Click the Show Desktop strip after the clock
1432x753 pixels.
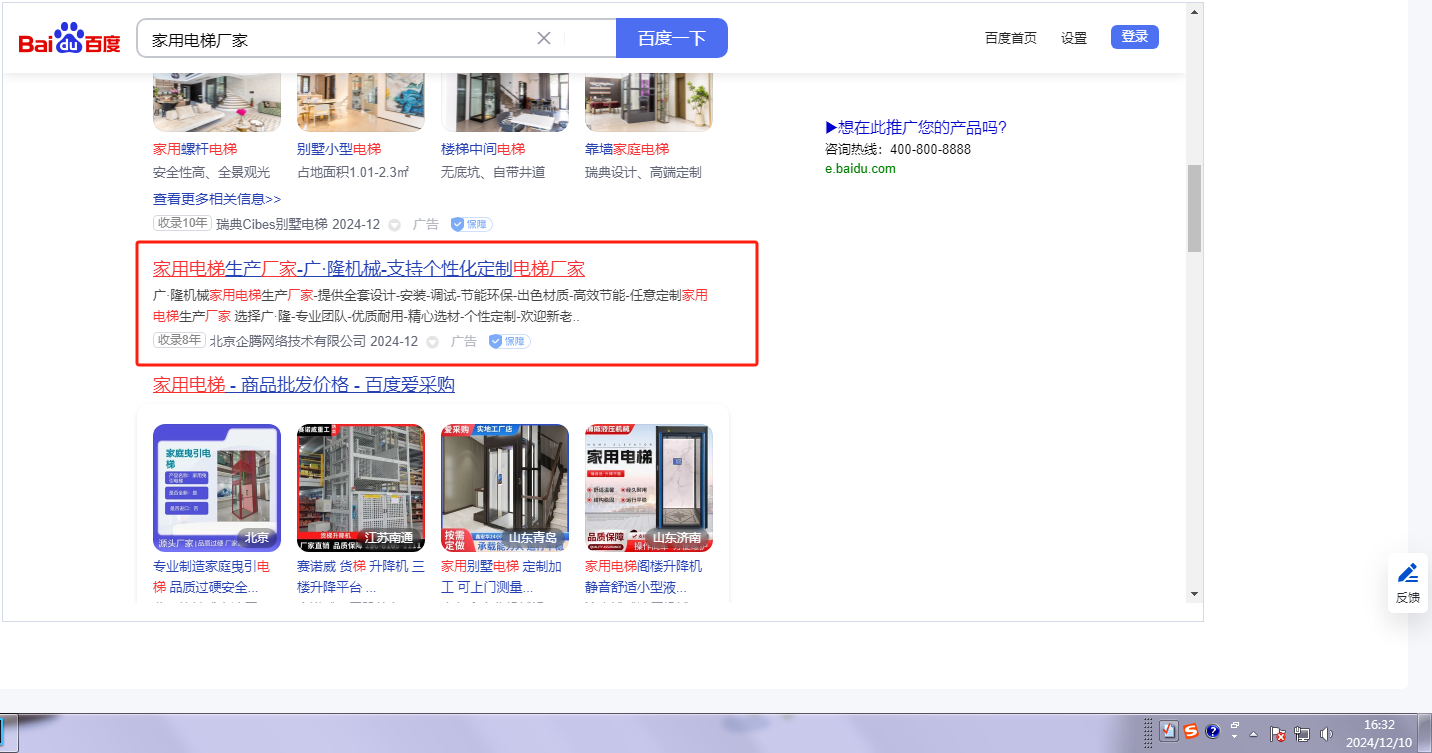pyautogui.click(x=1424, y=733)
